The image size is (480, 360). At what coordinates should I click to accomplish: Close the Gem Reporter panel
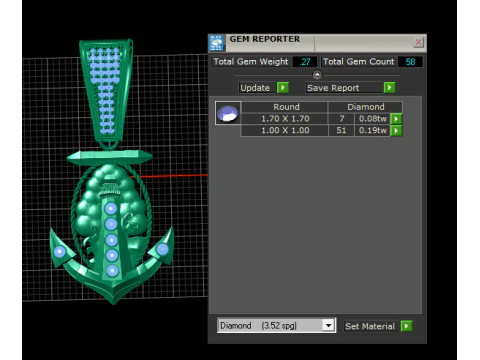(x=418, y=42)
